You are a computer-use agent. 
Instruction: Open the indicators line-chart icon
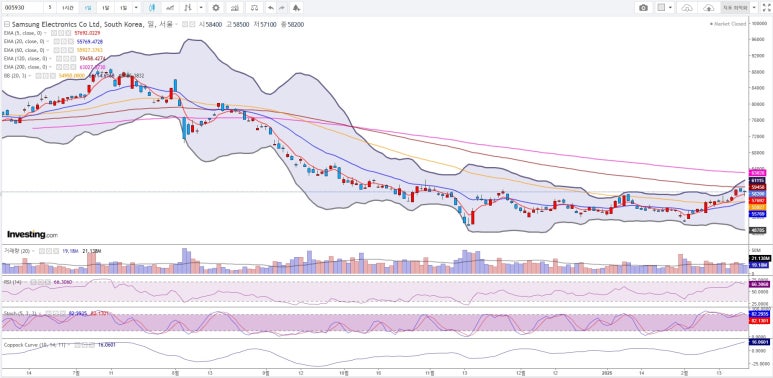[170, 8]
